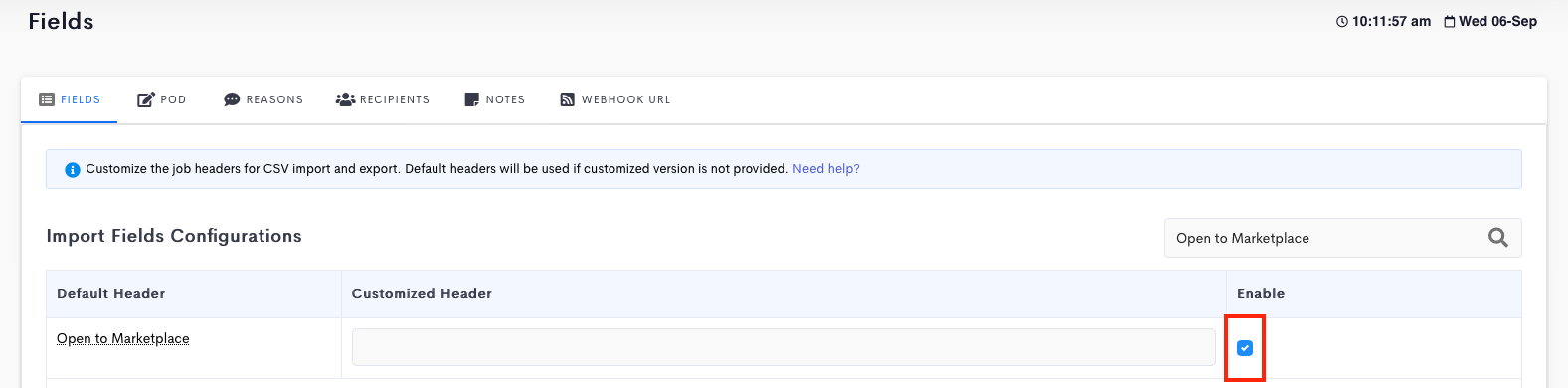Click the Webhook URL feed icon
The width and height of the screenshot is (1568, 388).
[567, 99]
